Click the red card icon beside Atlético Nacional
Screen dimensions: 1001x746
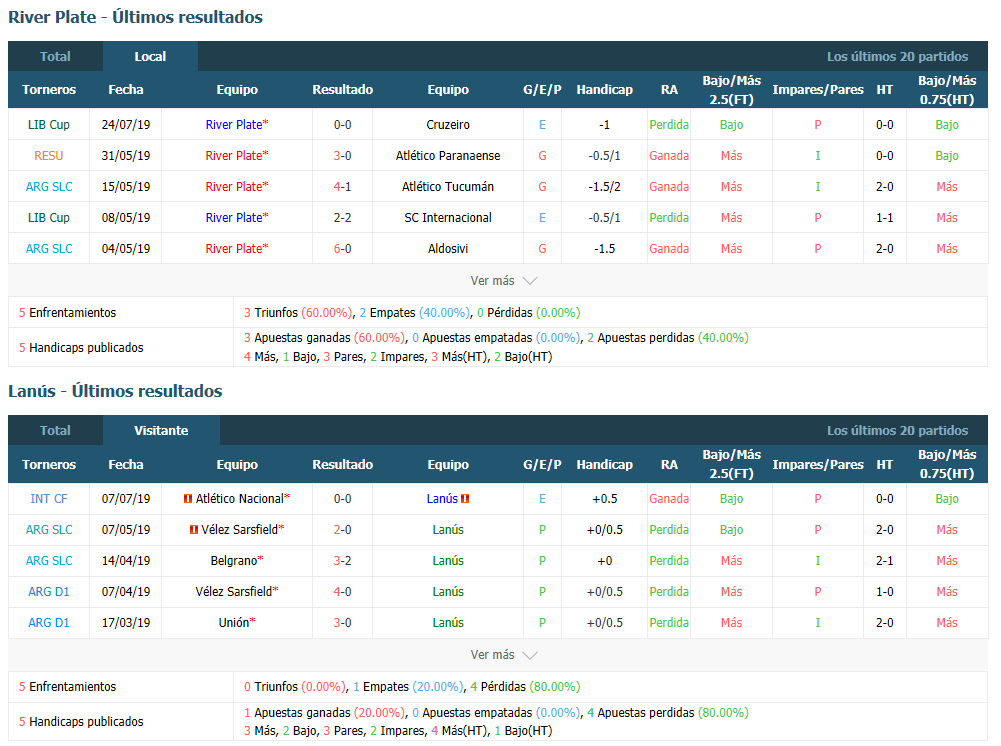188,498
